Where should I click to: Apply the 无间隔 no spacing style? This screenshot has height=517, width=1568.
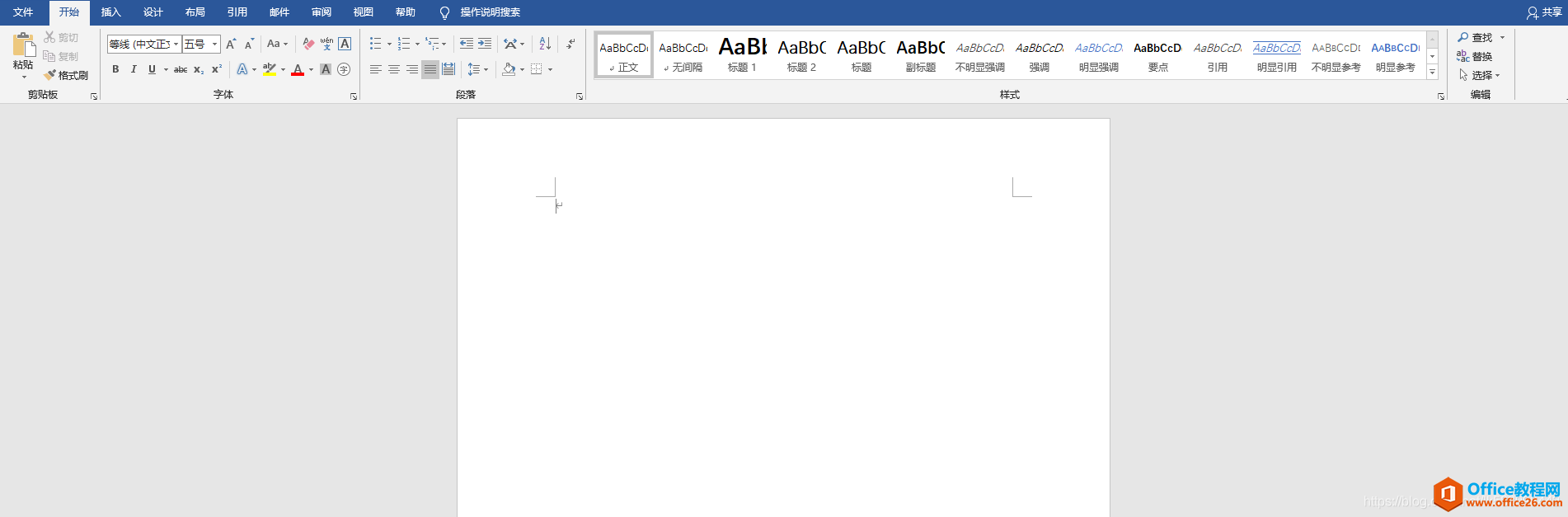tap(683, 55)
